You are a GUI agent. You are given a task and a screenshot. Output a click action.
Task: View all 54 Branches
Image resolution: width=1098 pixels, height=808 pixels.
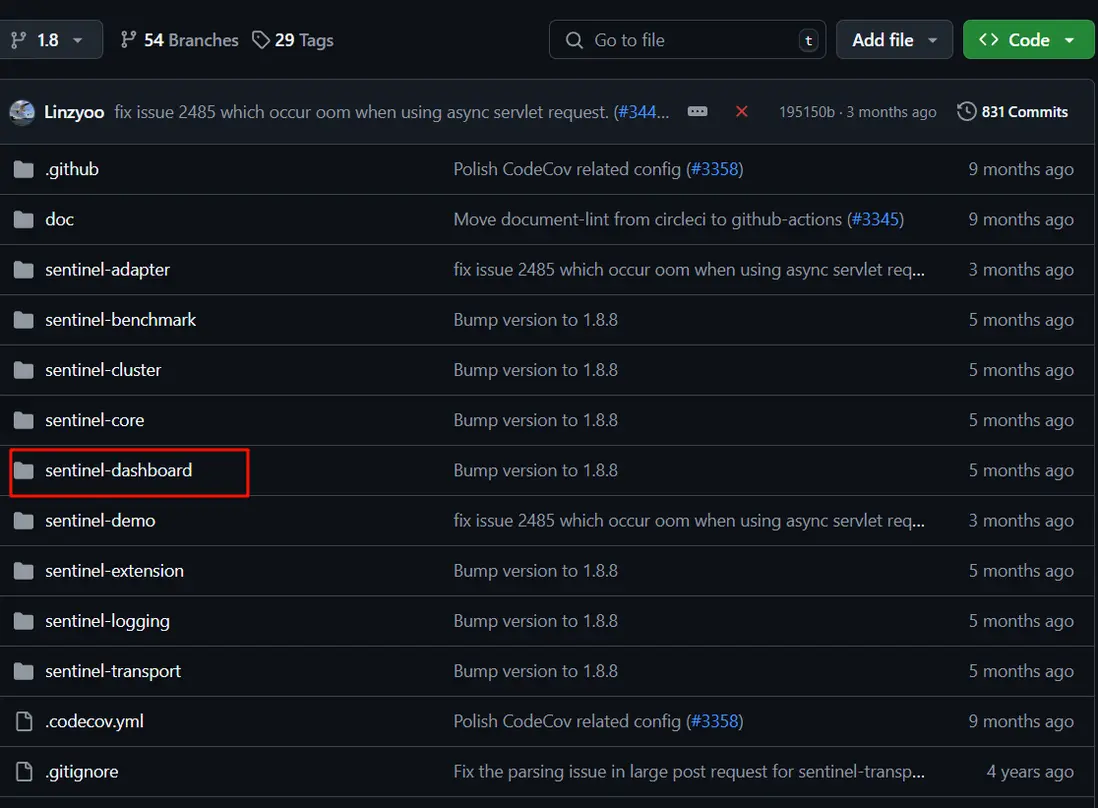coord(190,40)
